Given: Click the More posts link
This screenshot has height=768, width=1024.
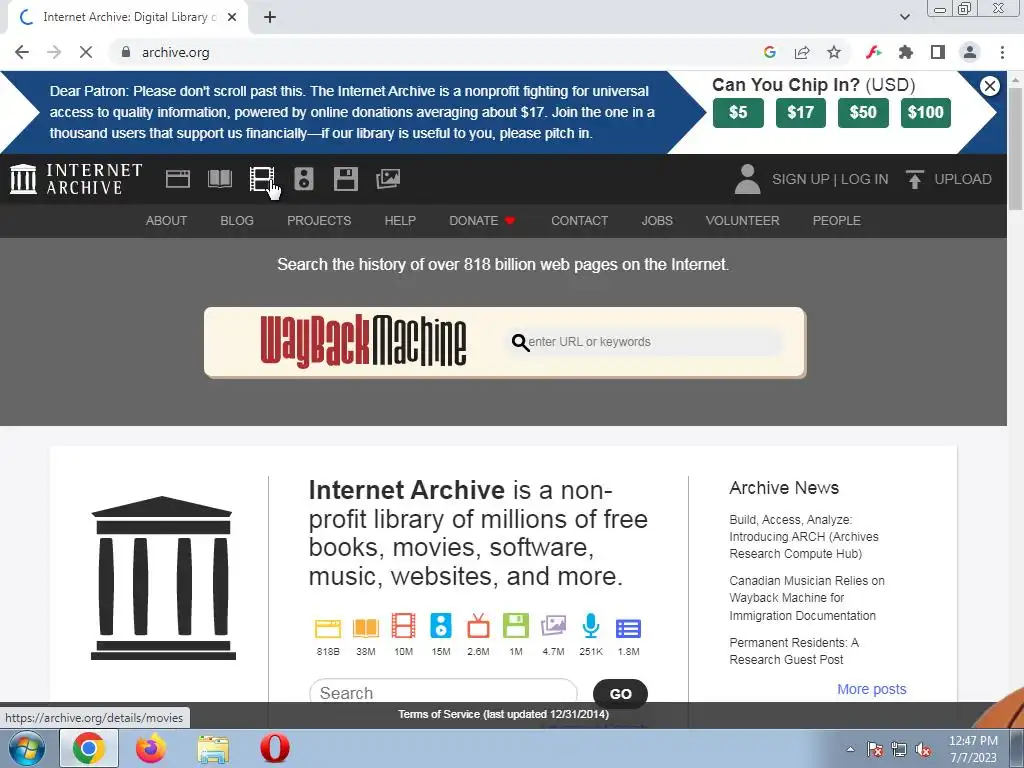Looking at the screenshot, I should [871, 689].
